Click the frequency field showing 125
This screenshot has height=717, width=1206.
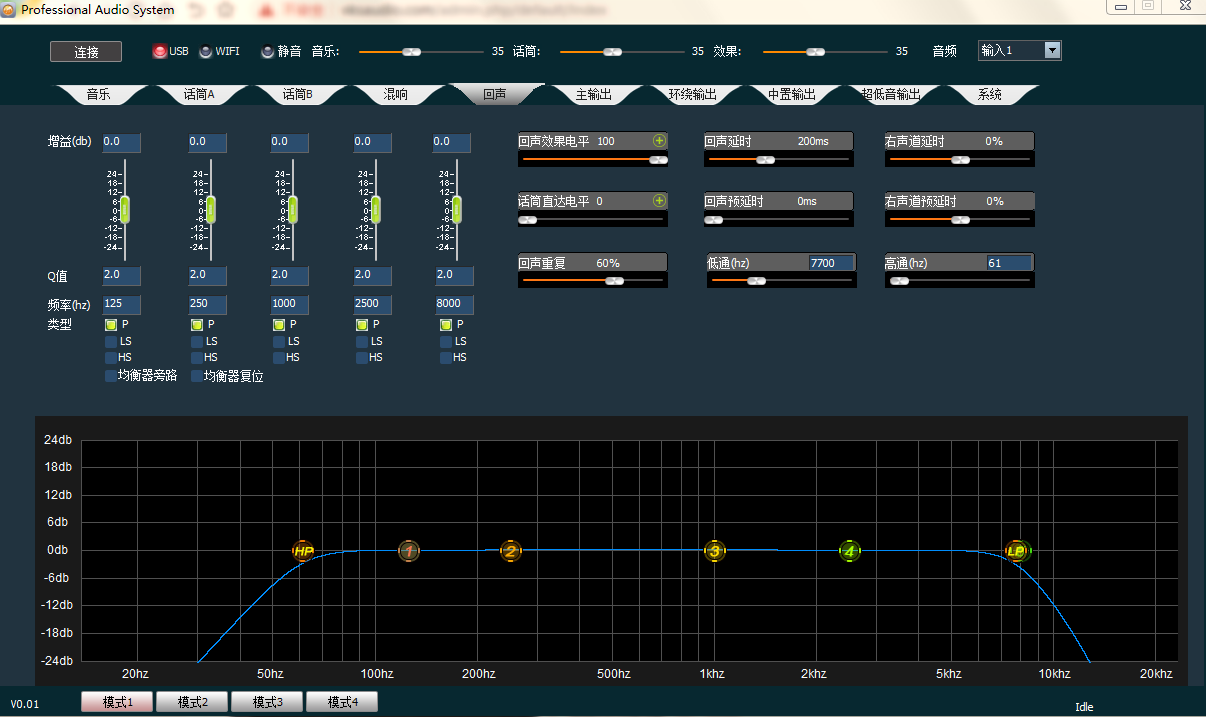(x=121, y=304)
